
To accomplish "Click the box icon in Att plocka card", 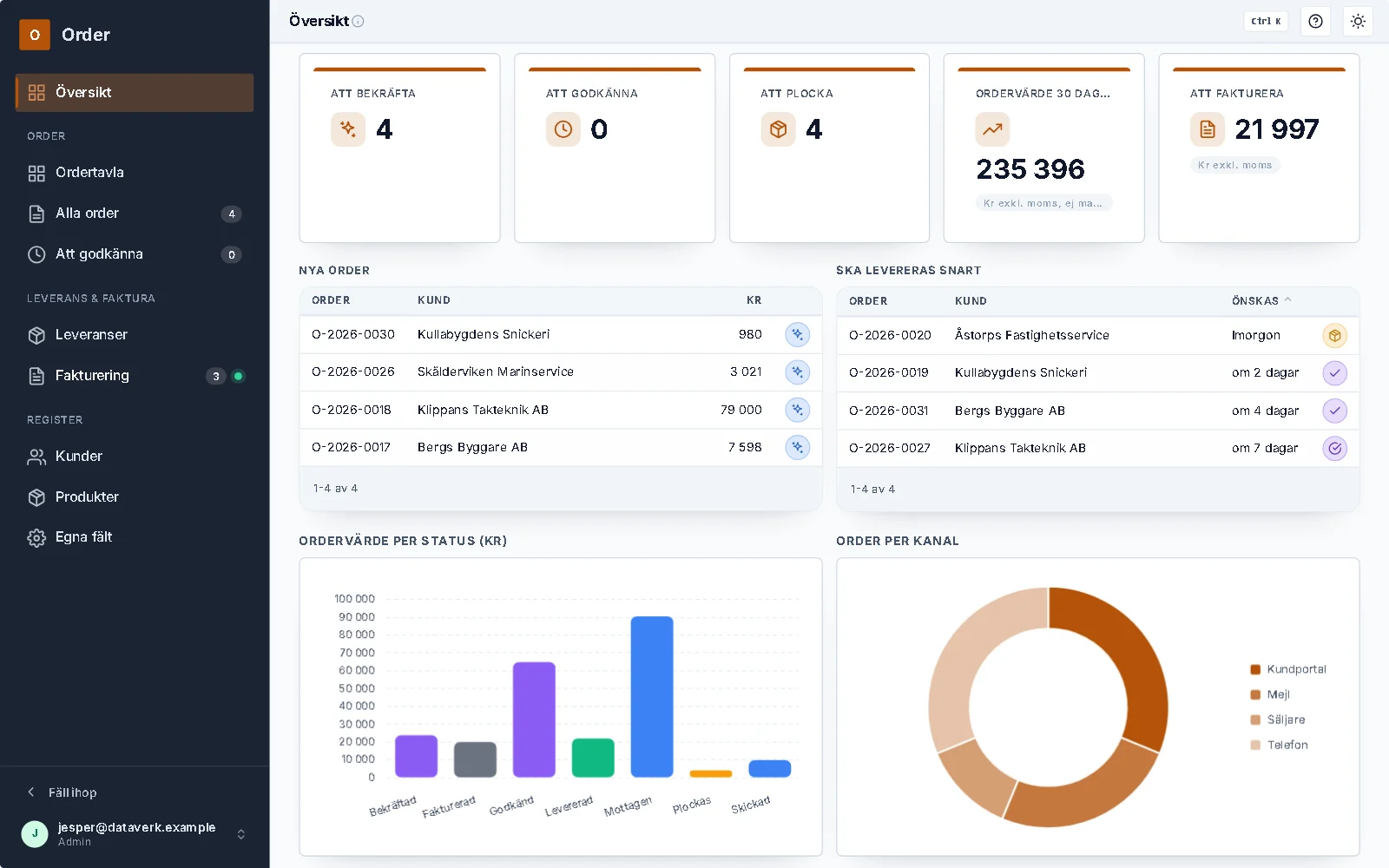I will 778,129.
